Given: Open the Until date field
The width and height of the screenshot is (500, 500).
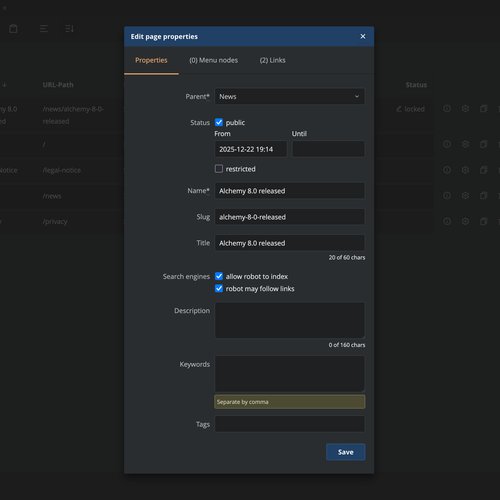Looking at the screenshot, I should [328, 149].
